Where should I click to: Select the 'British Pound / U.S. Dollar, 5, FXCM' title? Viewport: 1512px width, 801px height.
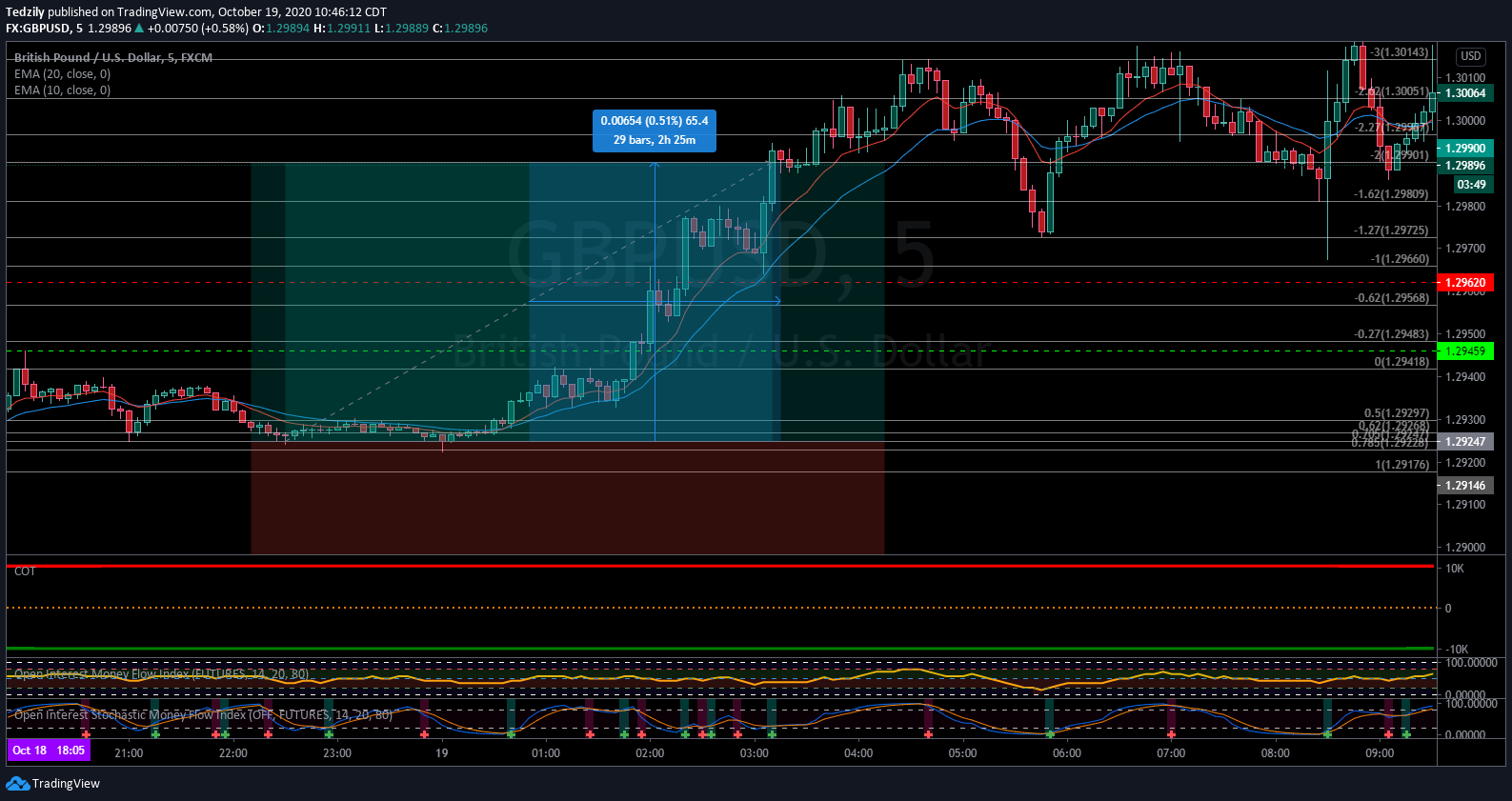(113, 58)
